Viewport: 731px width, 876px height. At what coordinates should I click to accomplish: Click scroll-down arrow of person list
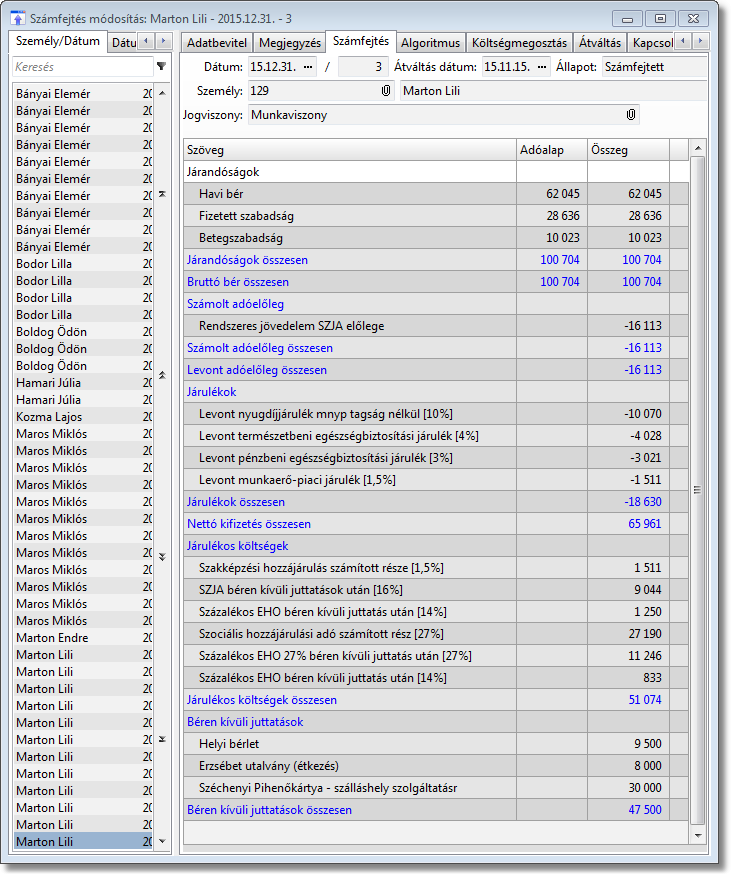(162, 841)
